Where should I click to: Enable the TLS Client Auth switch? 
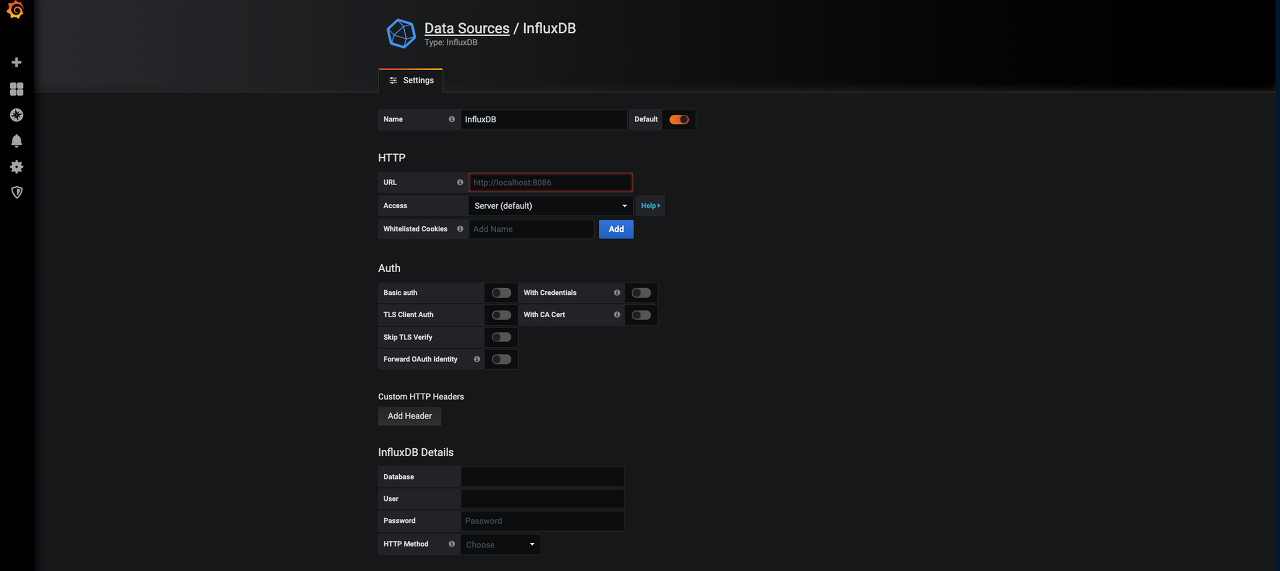(501, 315)
